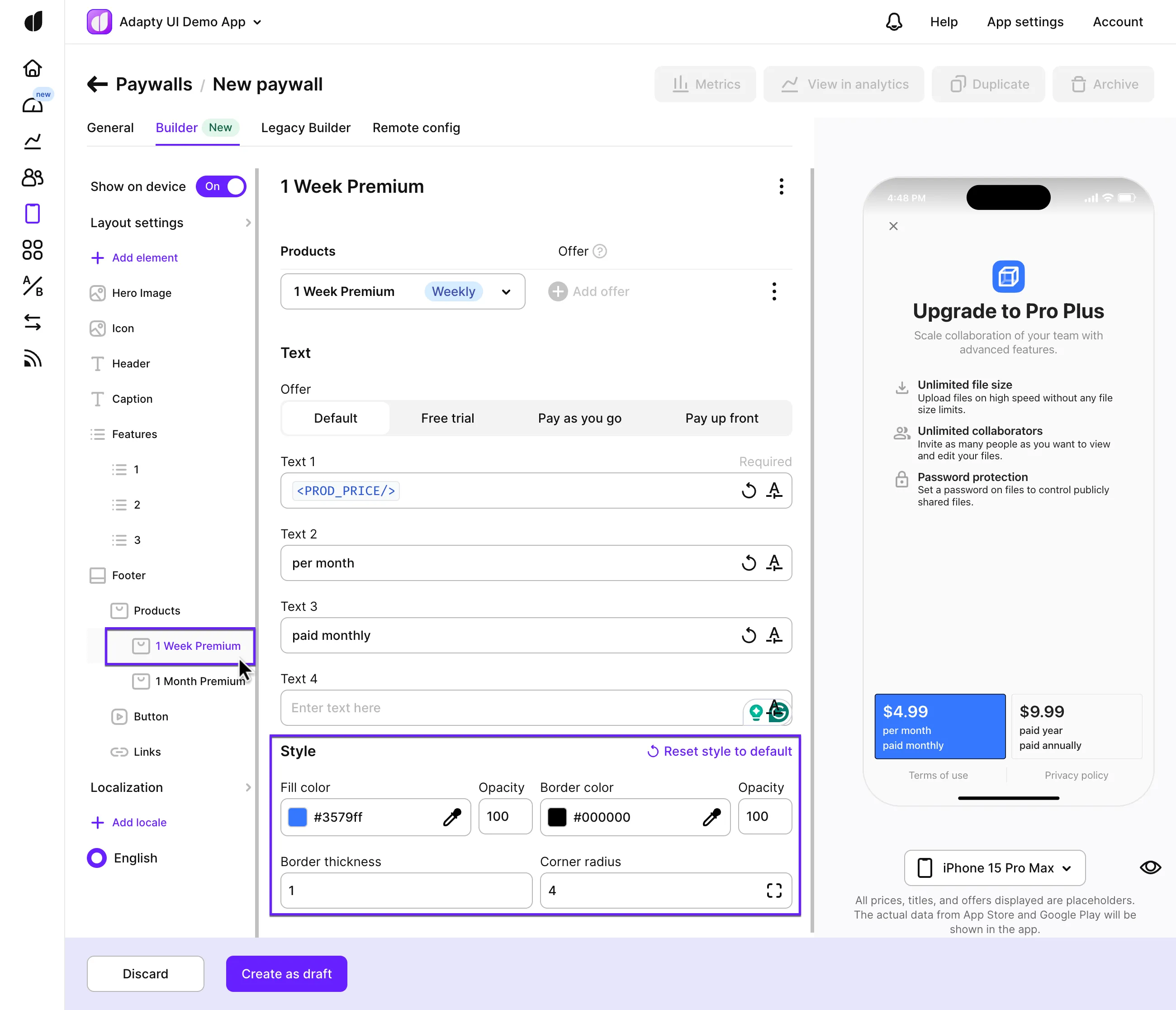Open the three-dot menu beside 1 Week Premium title
This screenshot has width=1176, height=1010.
[782, 186]
